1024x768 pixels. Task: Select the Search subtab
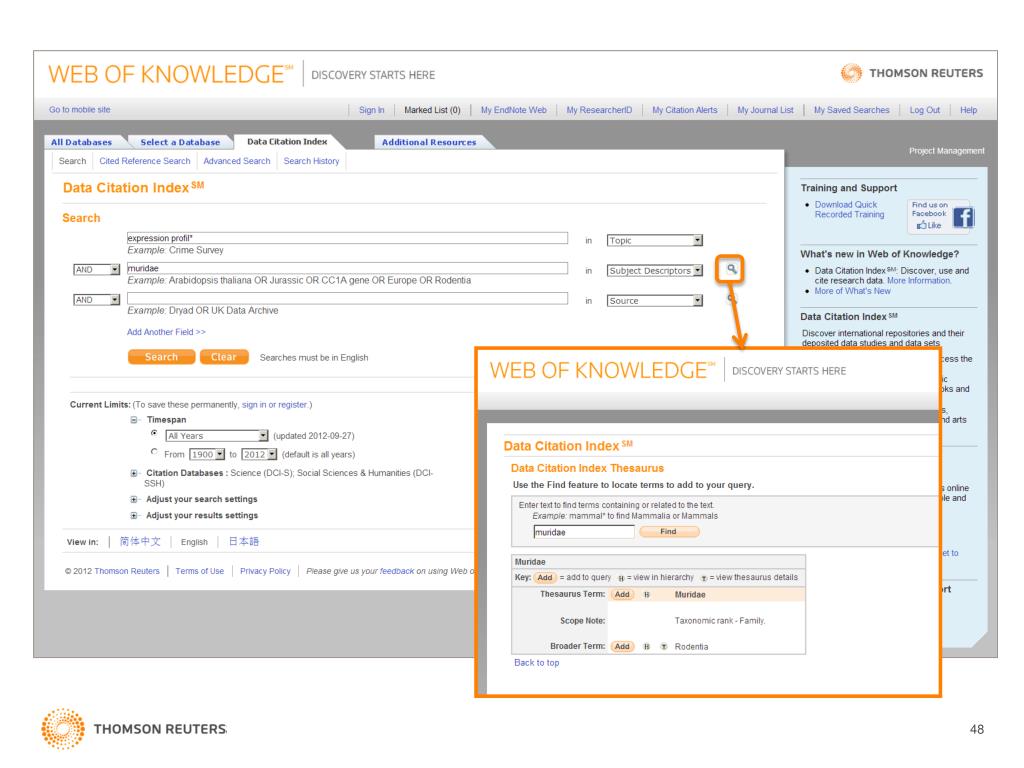(x=72, y=161)
